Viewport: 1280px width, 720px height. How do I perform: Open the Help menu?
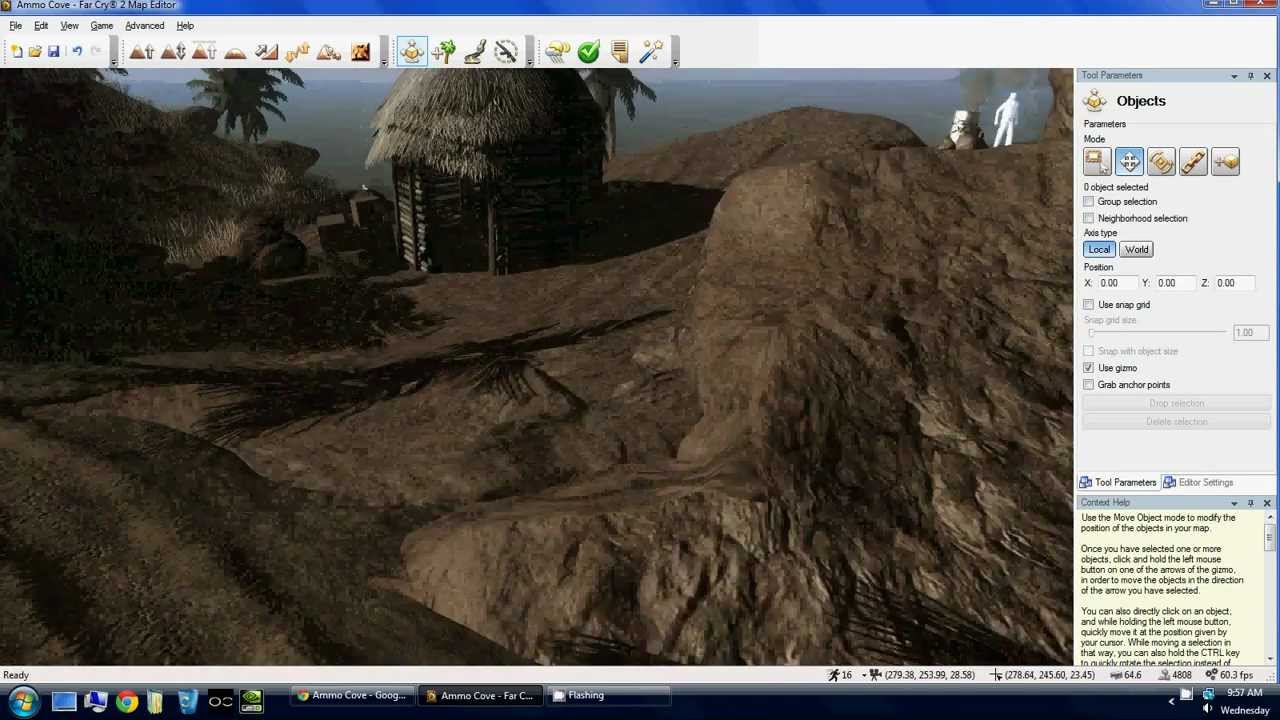click(185, 25)
